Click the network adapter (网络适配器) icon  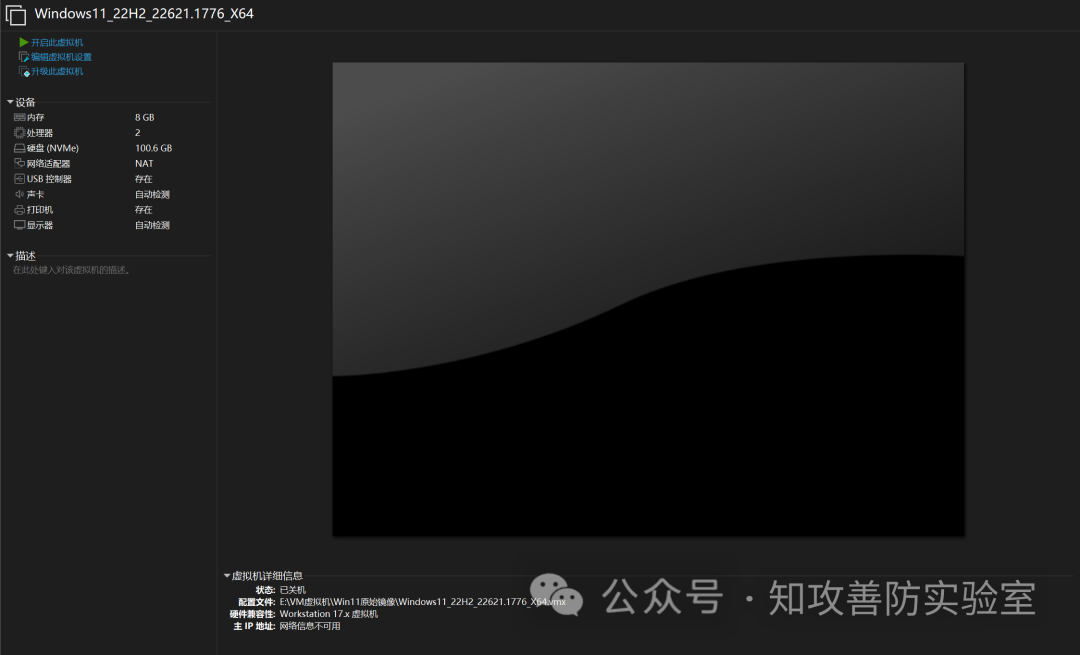19,163
